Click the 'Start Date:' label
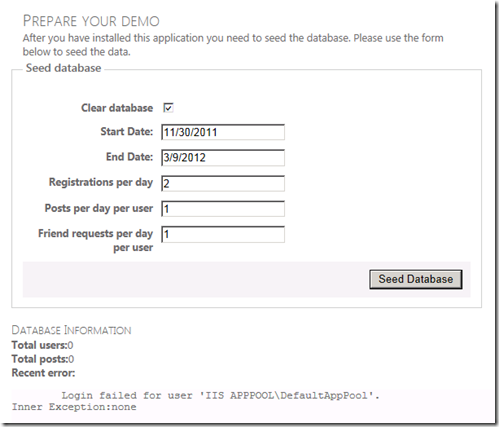 point(127,132)
